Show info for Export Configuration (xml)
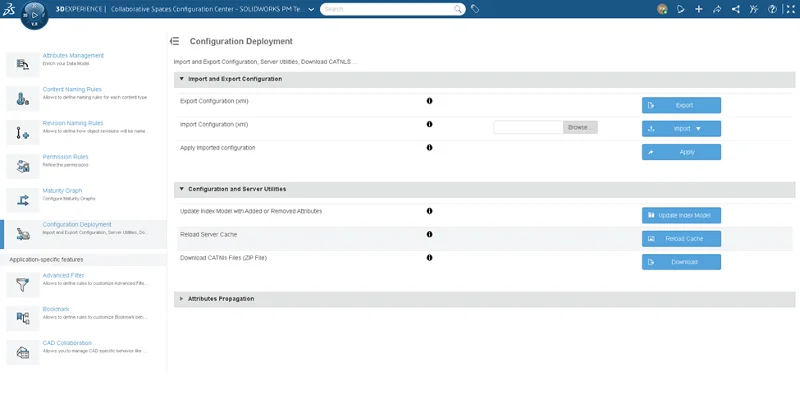This screenshot has width=800, height=400. (430, 101)
